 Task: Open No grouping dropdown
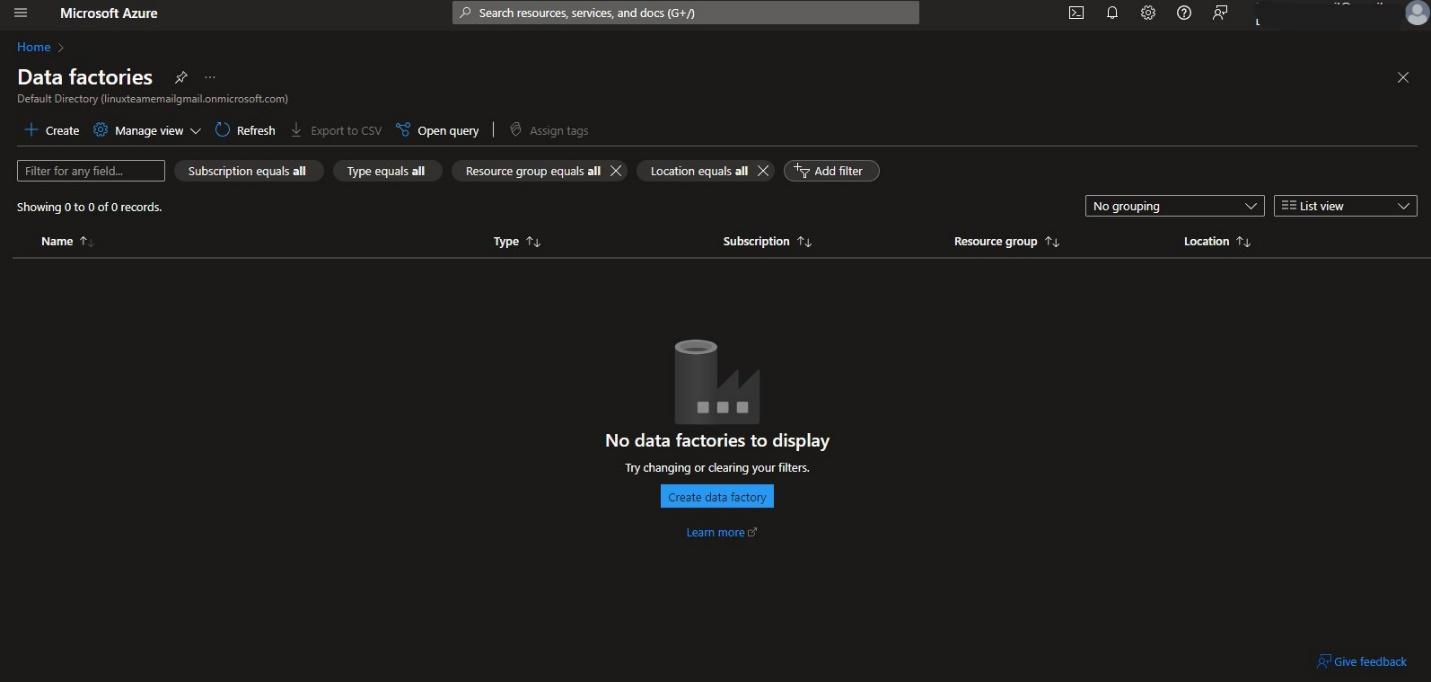coord(1175,206)
